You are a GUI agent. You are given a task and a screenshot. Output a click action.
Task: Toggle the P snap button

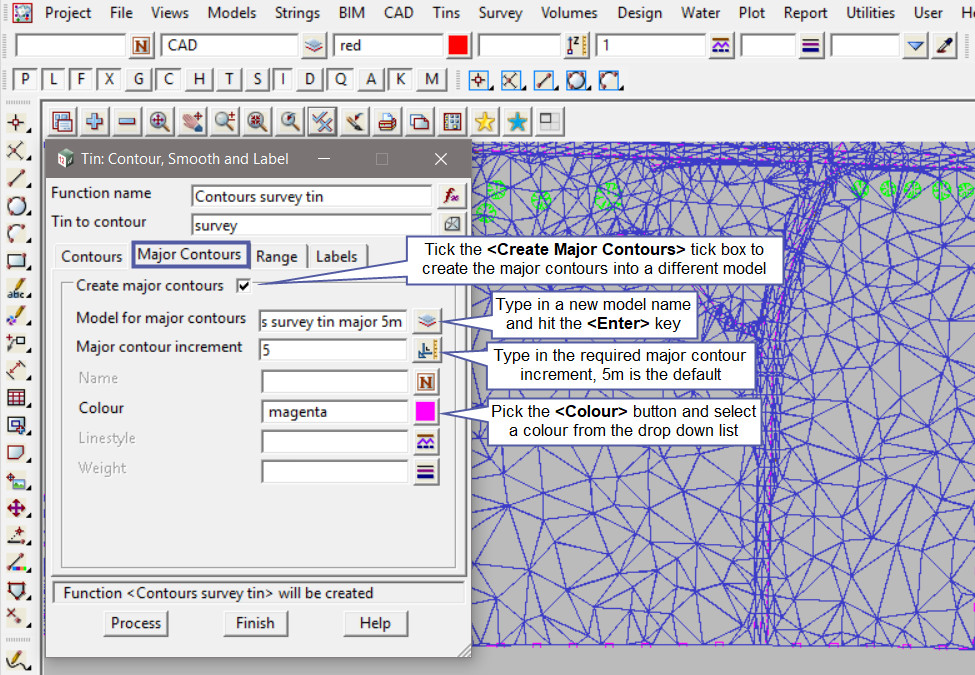point(25,79)
